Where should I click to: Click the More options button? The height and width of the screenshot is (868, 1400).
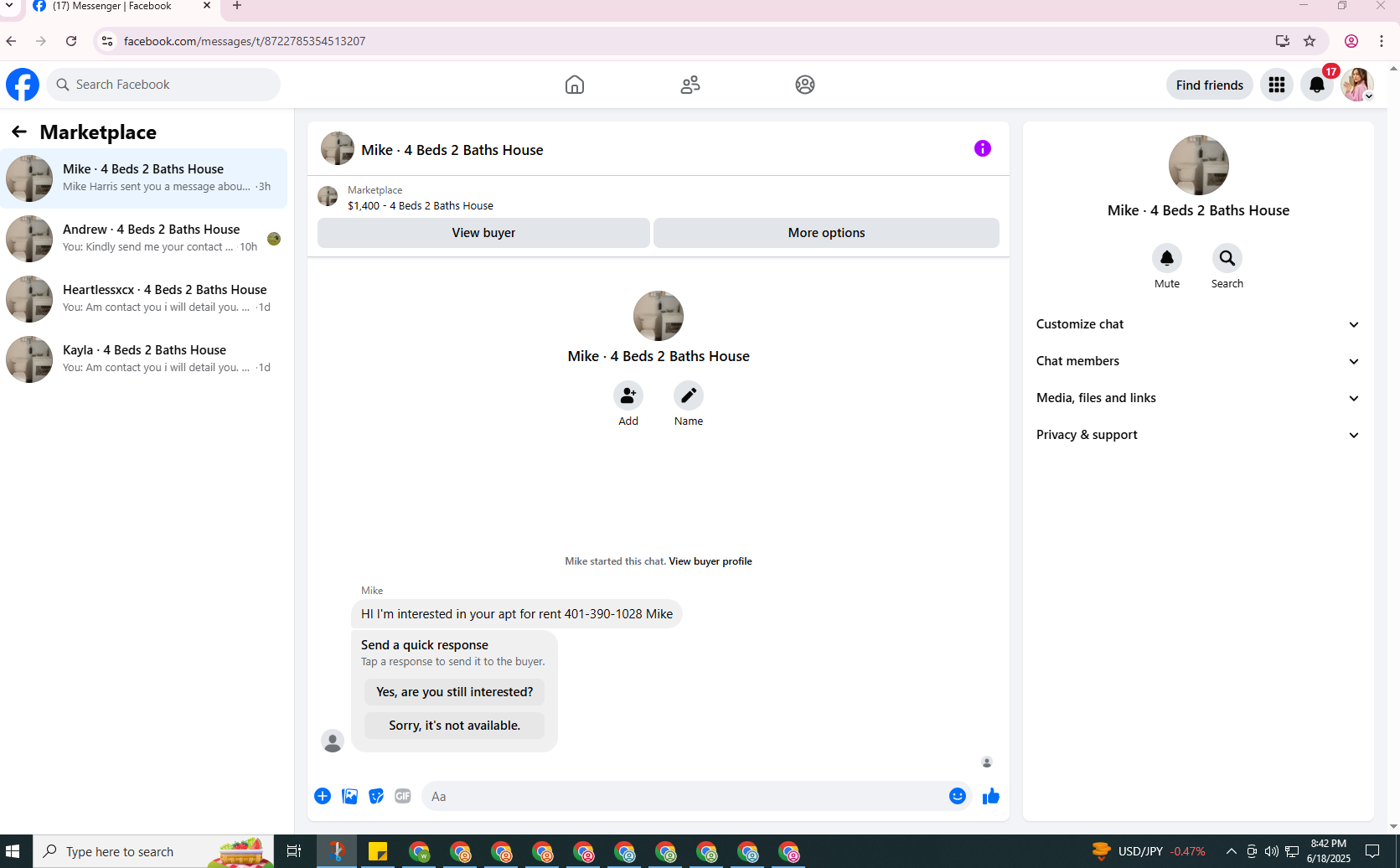point(826,233)
